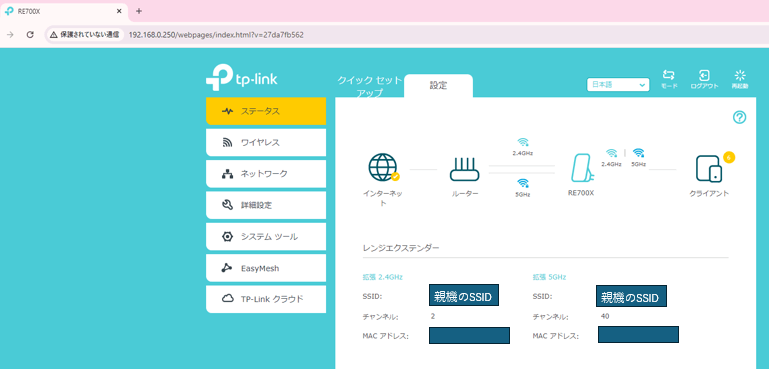The image size is (769, 369).
Task: Click the browser reload button
Action: point(30,35)
